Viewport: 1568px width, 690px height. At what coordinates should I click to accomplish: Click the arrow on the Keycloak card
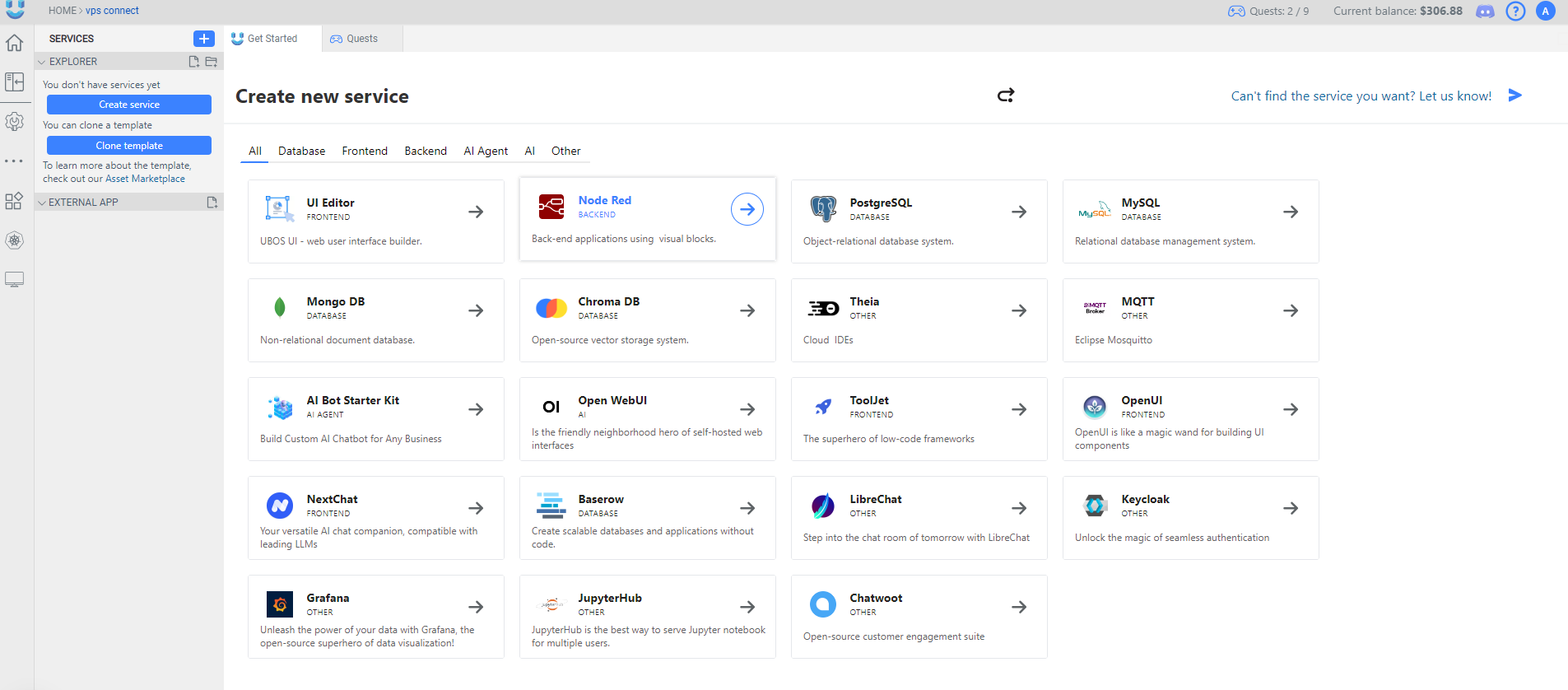1291,508
